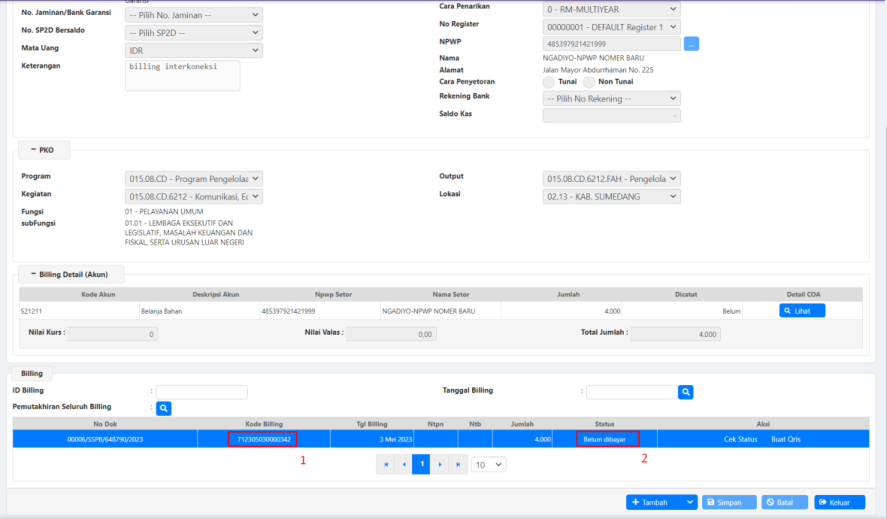Open the Rekening Bank dropdown
The width and height of the screenshot is (887, 519).
611,99
